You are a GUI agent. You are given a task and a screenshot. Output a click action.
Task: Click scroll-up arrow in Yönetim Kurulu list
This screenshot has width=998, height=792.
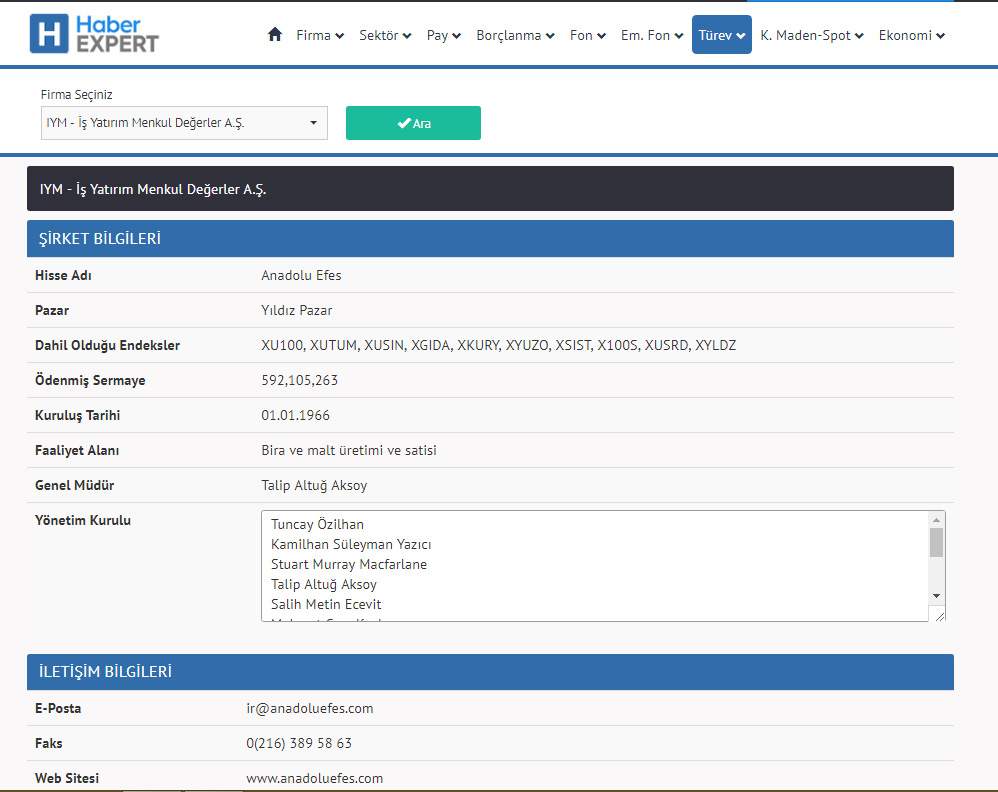click(936, 520)
